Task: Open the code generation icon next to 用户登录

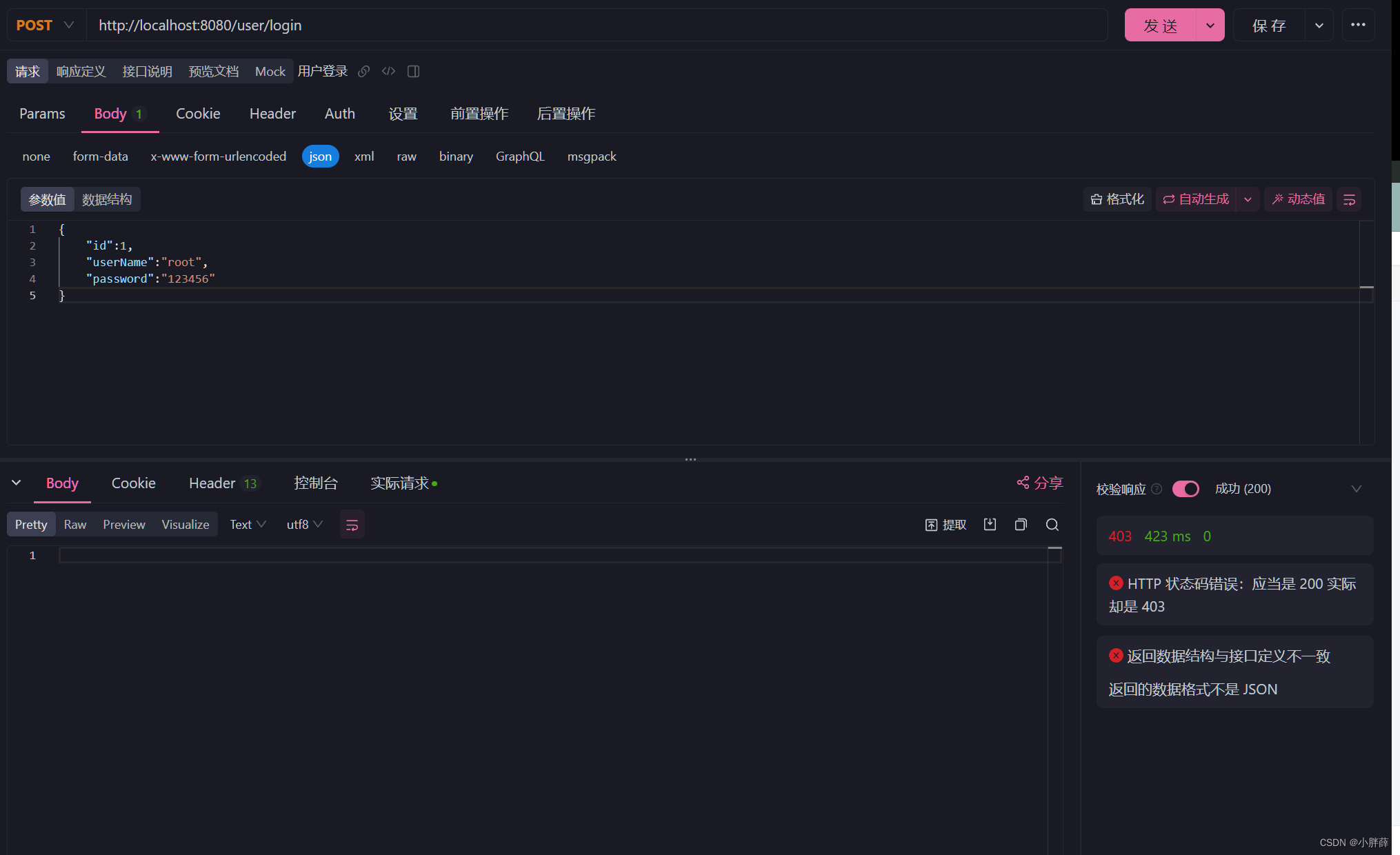Action: click(x=388, y=71)
